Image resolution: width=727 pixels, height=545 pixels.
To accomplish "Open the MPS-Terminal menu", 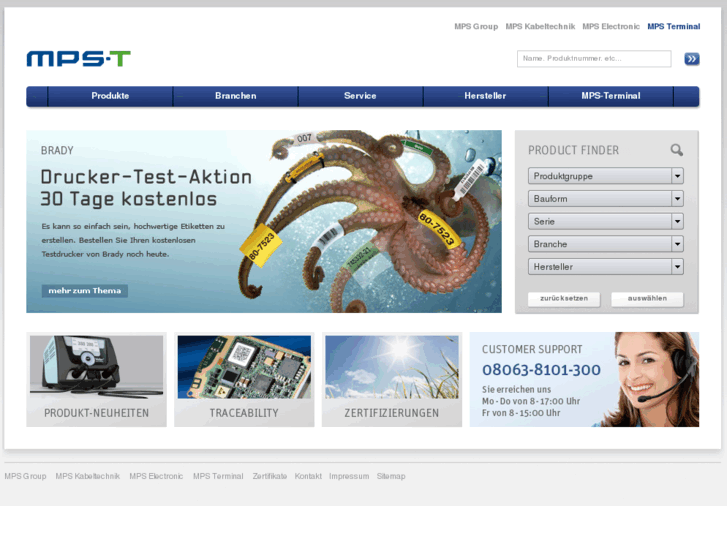I will click(611, 96).
